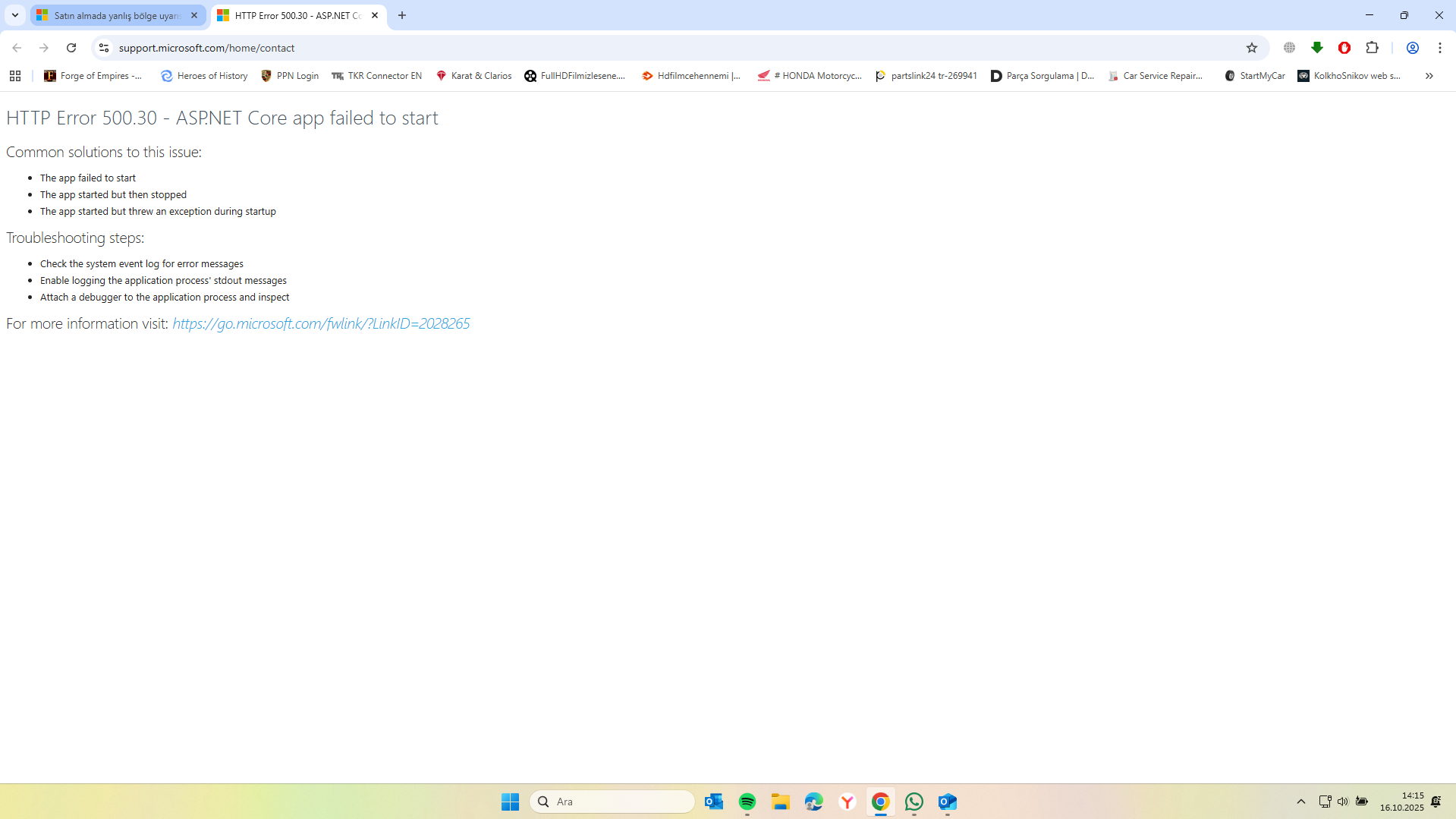
Task: Click the green download extension icon
Action: point(1317,48)
